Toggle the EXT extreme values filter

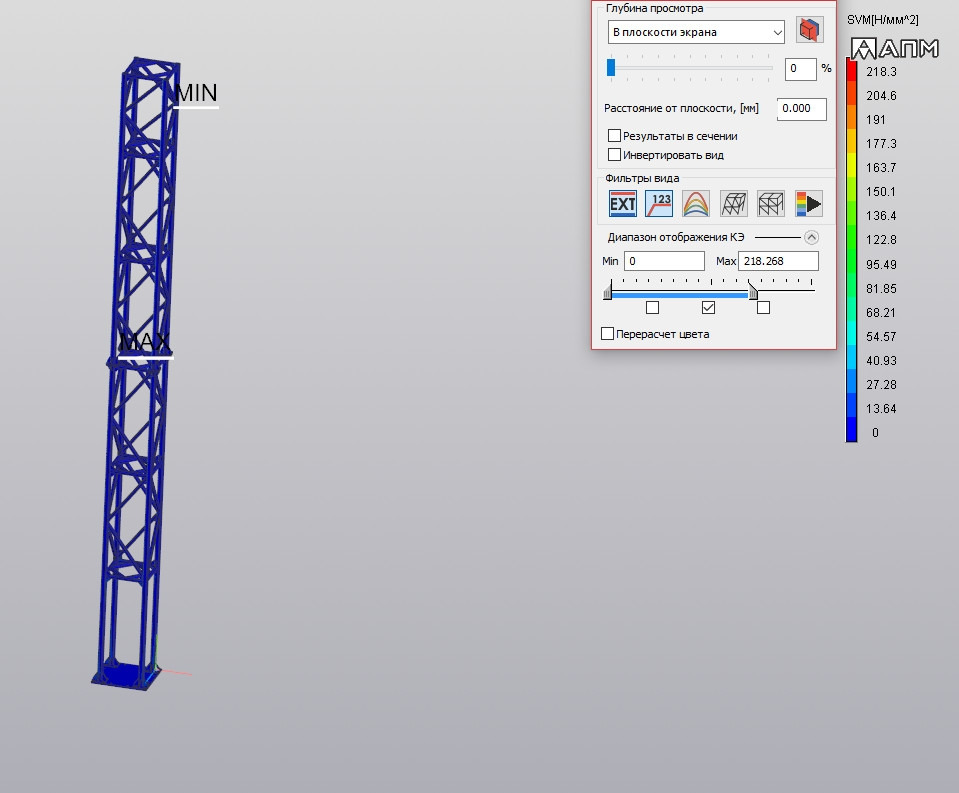(x=623, y=204)
